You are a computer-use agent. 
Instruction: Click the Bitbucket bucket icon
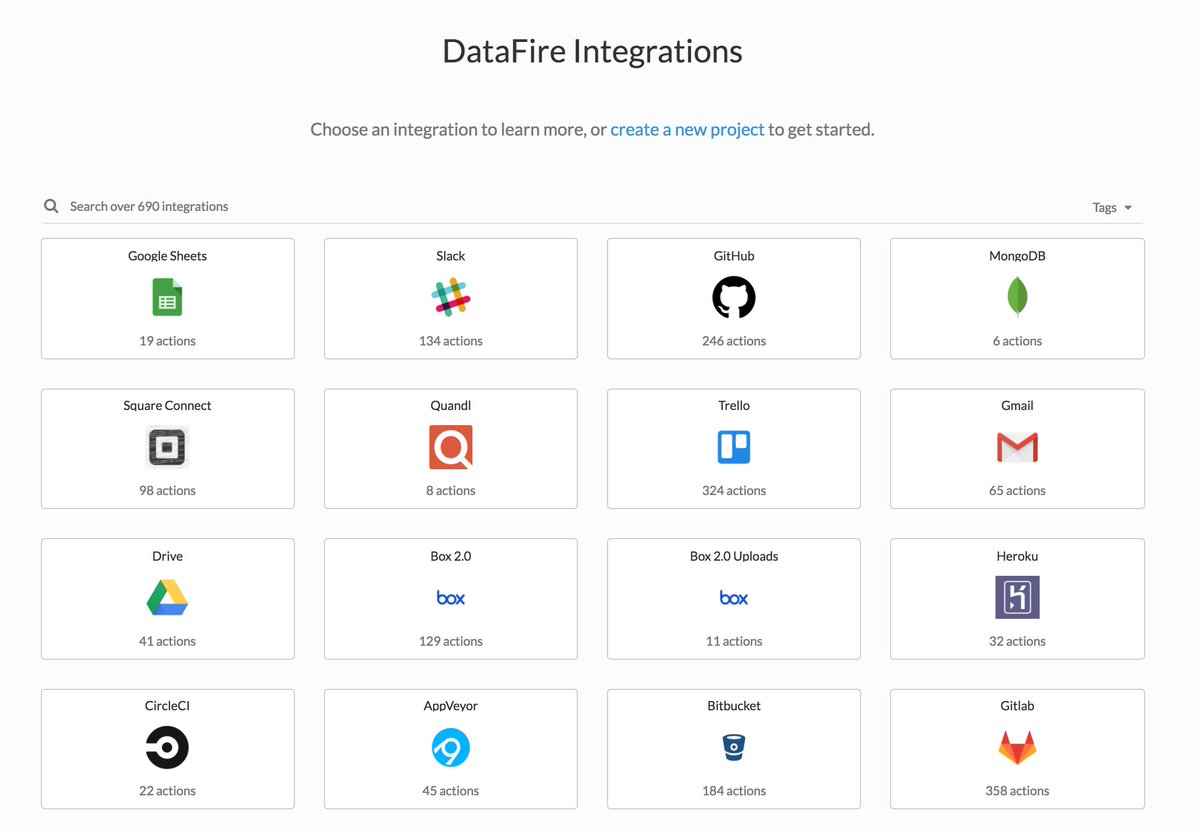point(734,747)
